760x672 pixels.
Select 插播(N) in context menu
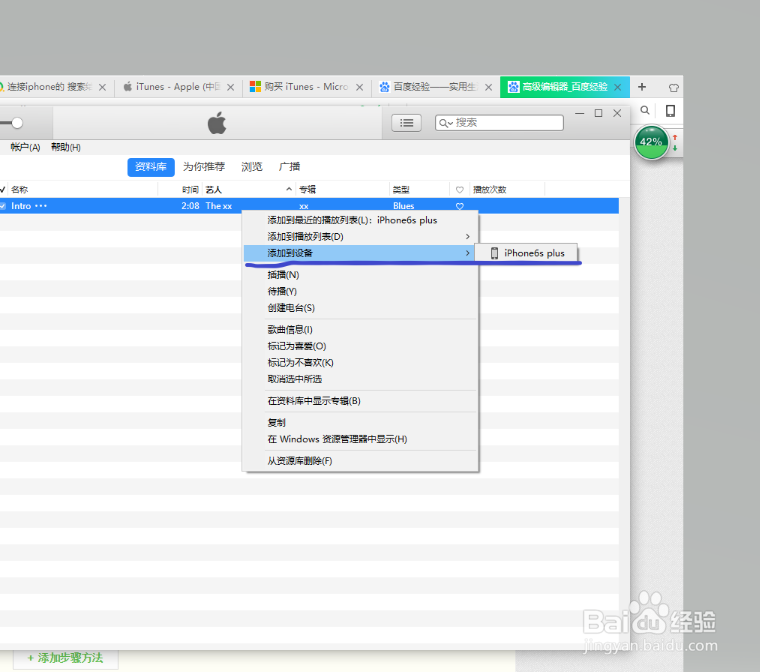360,275
